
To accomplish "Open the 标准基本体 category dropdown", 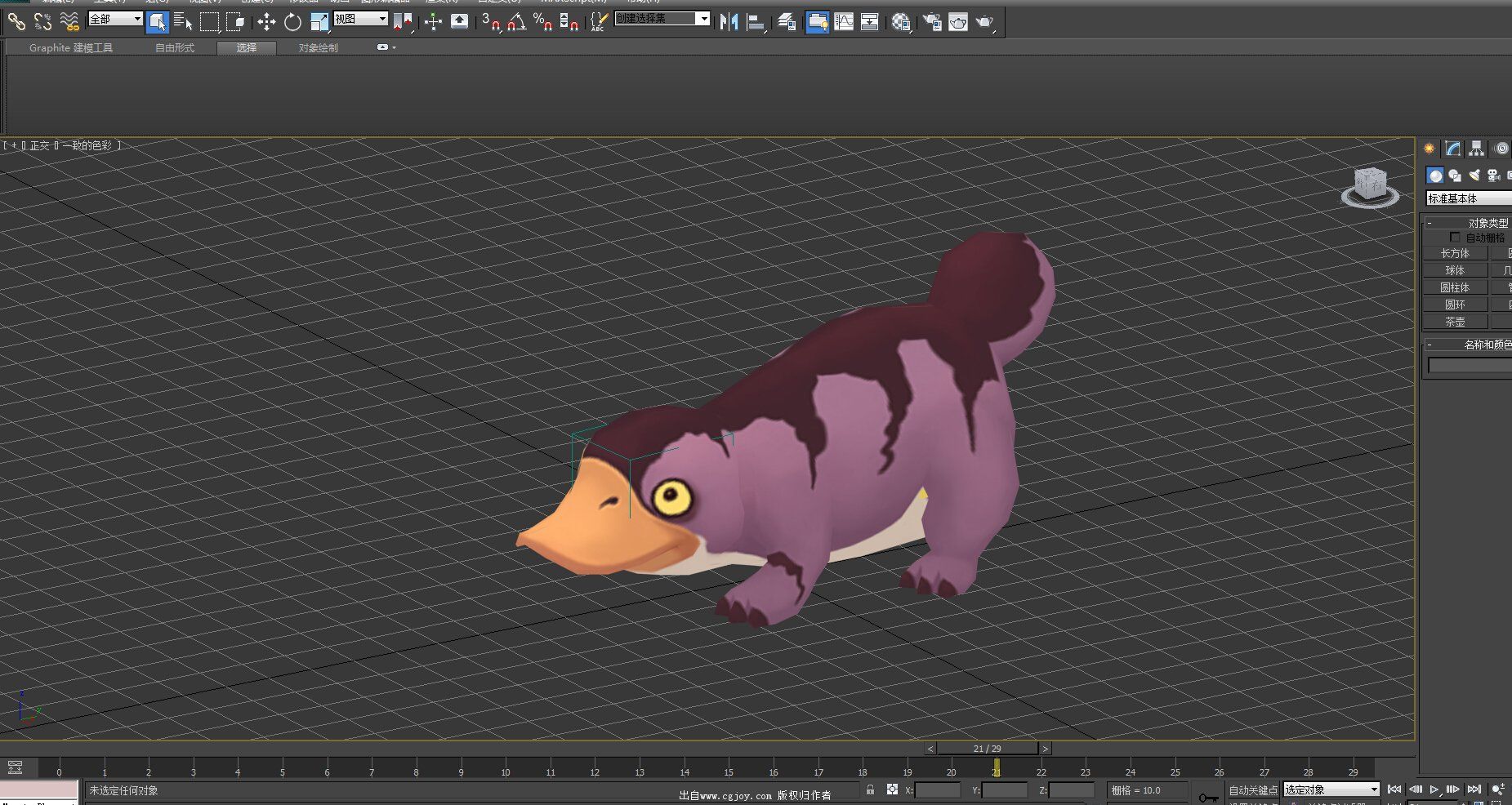I will click(1469, 198).
